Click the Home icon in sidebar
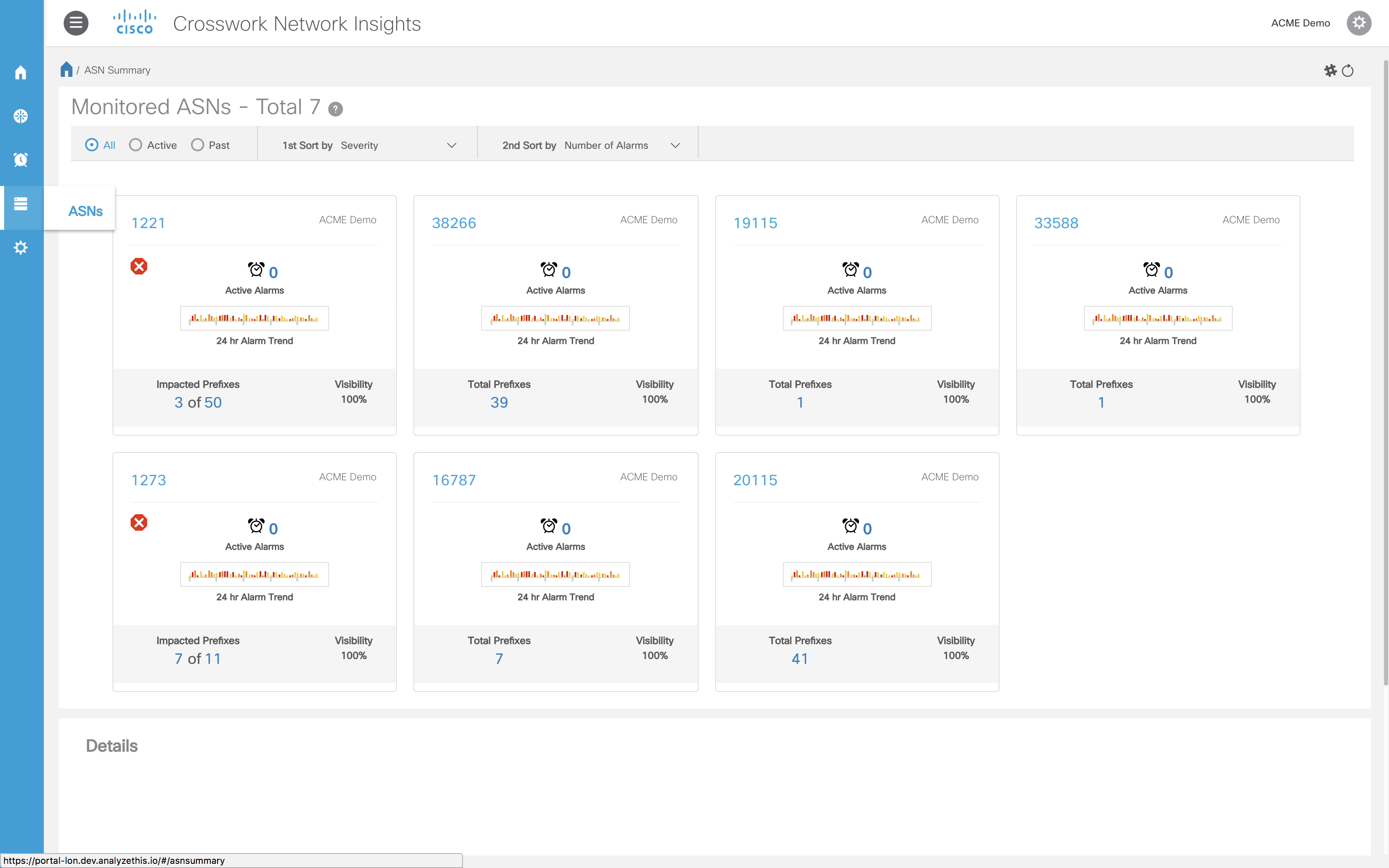The height and width of the screenshot is (868, 1389). pos(21,72)
